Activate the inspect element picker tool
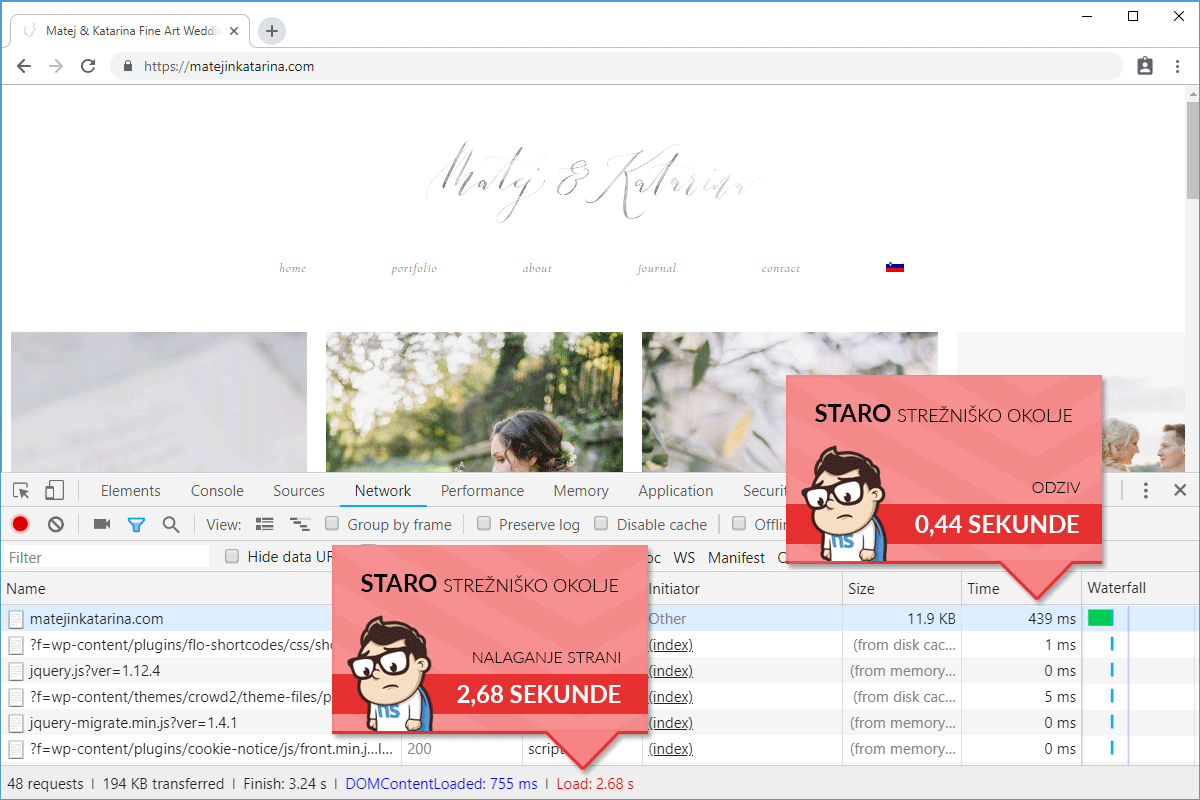 coord(21,490)
